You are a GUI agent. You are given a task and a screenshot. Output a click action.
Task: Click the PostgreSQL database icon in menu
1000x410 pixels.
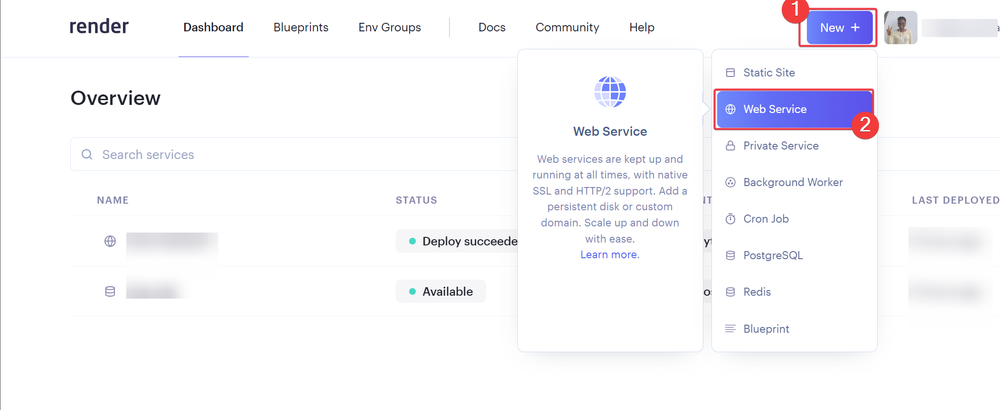(730, 256)
